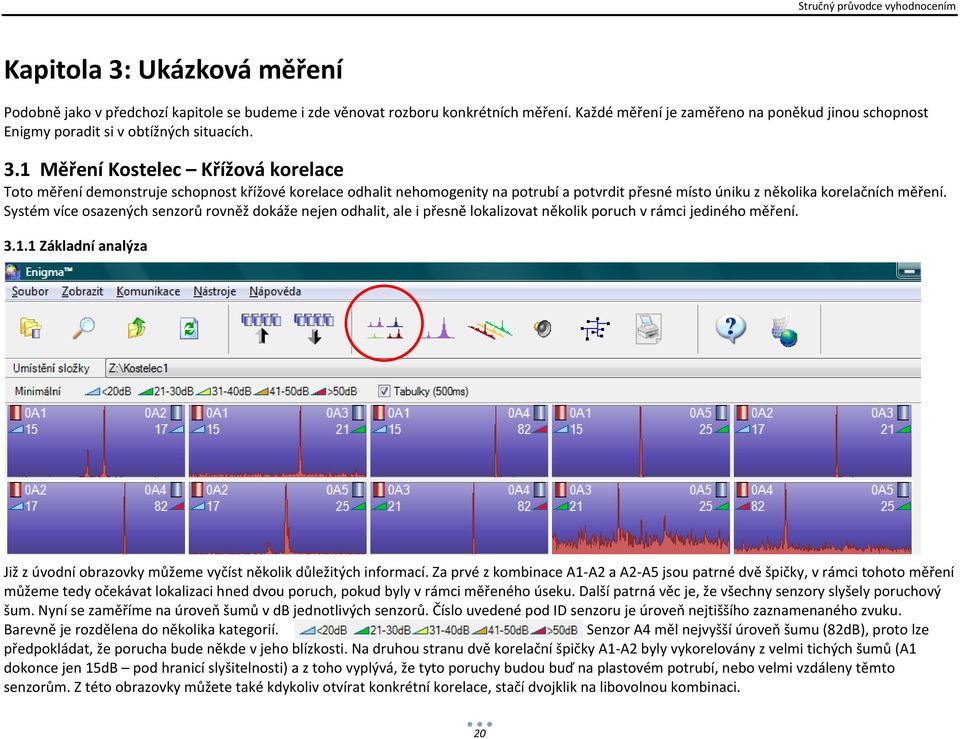Click the Minimální label
960x739 pixels.
point(37,391)
